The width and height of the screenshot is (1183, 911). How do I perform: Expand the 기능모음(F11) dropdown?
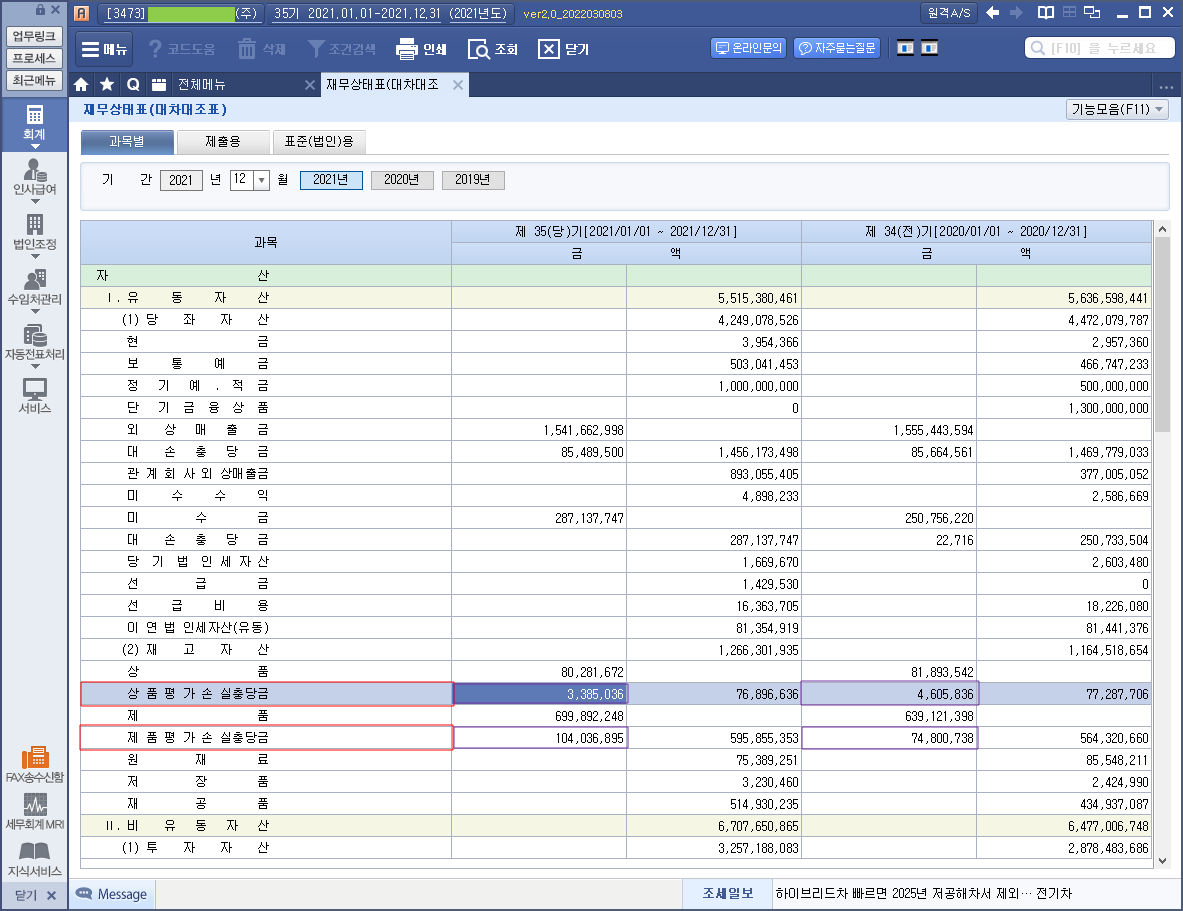point(1117,110)
